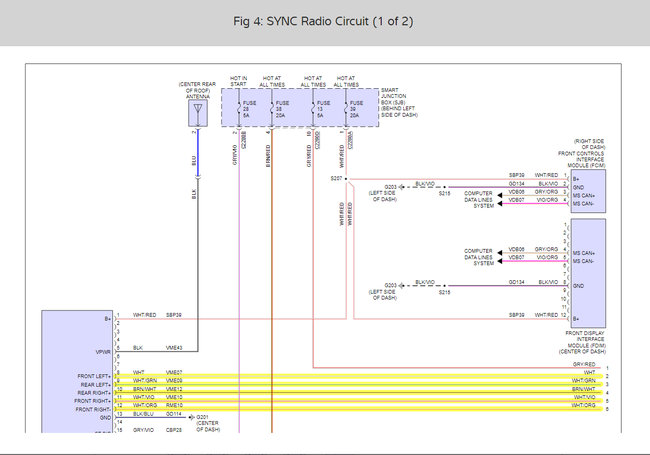The image size is (650, 455).
Task: Click the highlighted REAR LEFT+ WHT/GRN wire
Action: (350, 381)
